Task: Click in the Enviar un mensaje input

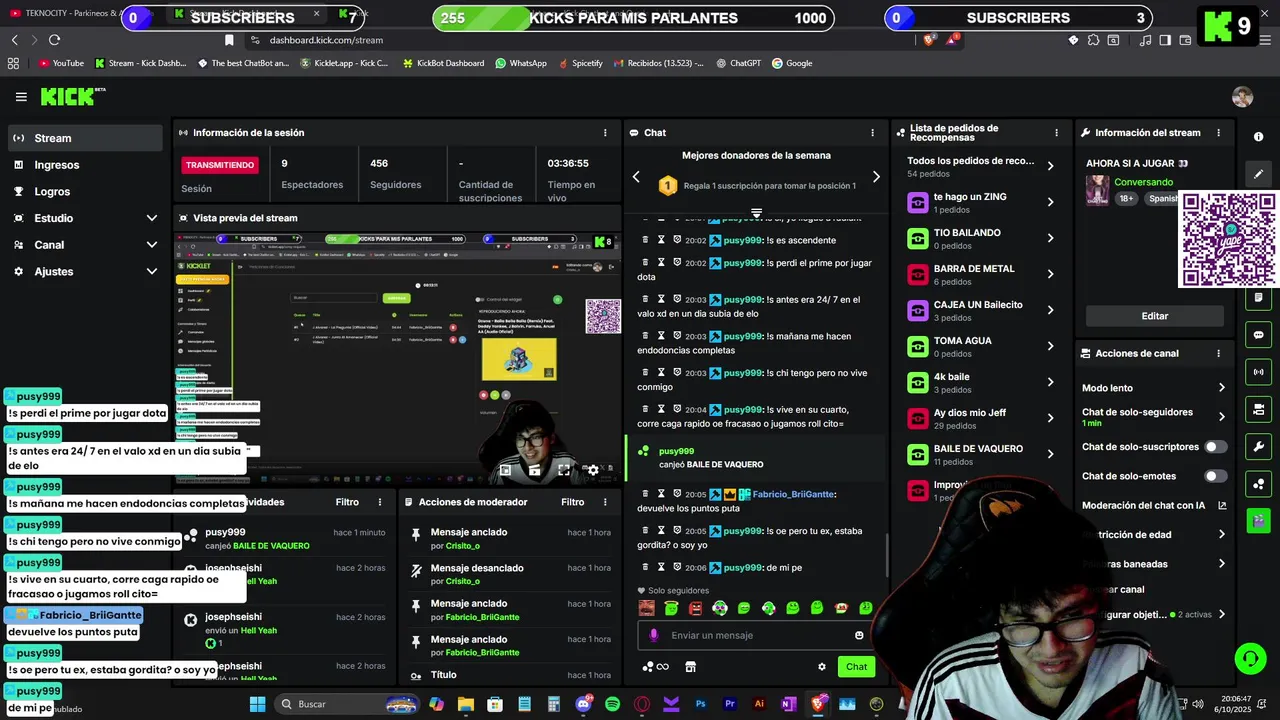Action: pos(755,635)
